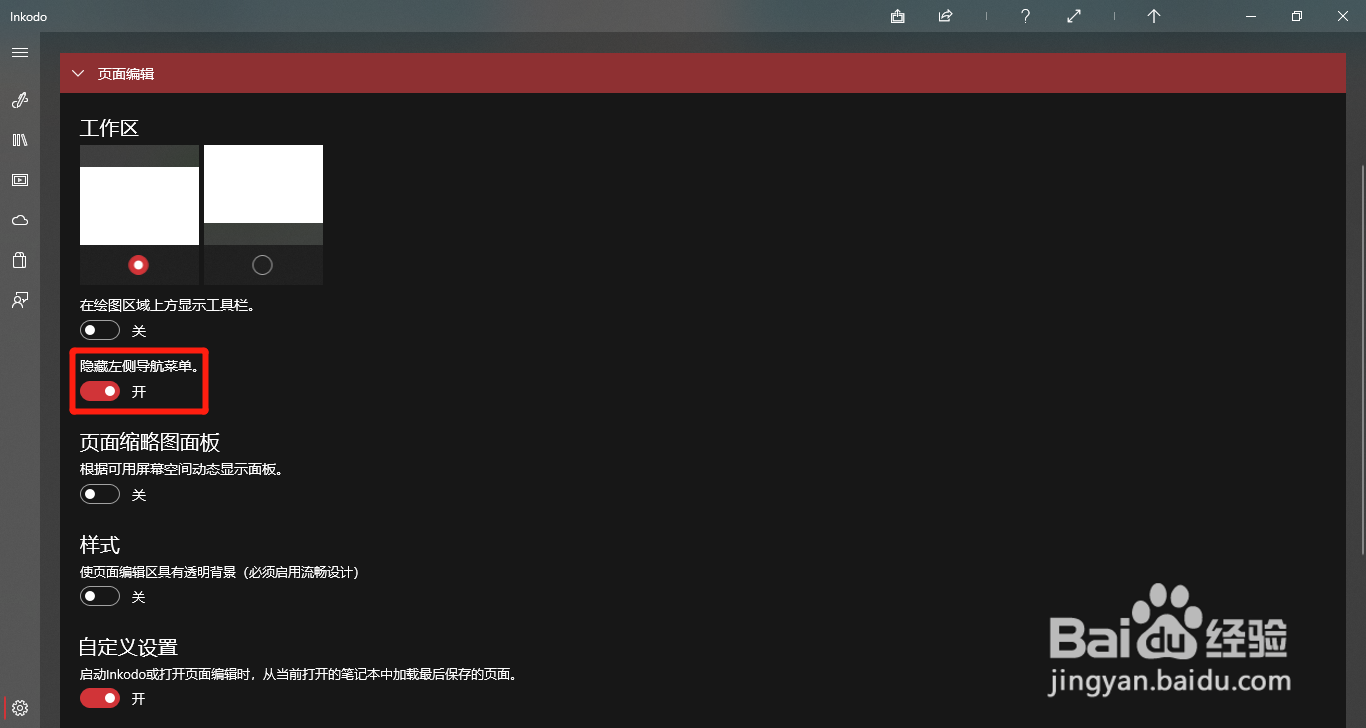1366x728 pixels.
Task: Select the toolbar-at-bottom workspace radio button
Action: click(x=262, y=265)
